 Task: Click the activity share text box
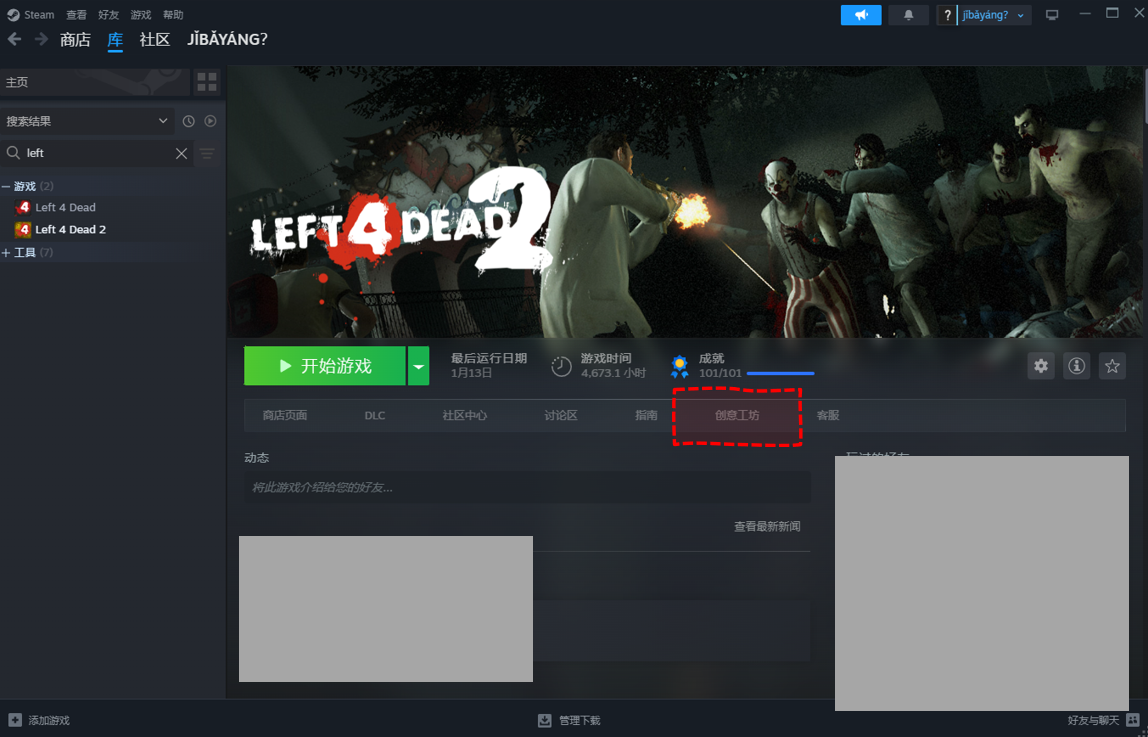(527, 487)
